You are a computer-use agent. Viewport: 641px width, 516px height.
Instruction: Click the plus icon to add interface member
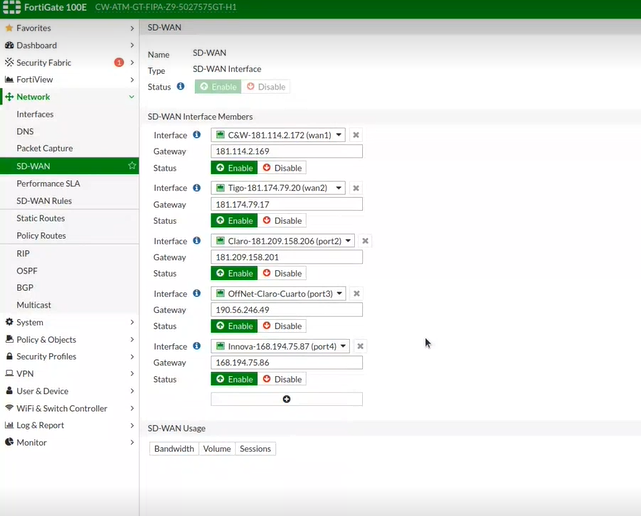click(x=286, y=399)
